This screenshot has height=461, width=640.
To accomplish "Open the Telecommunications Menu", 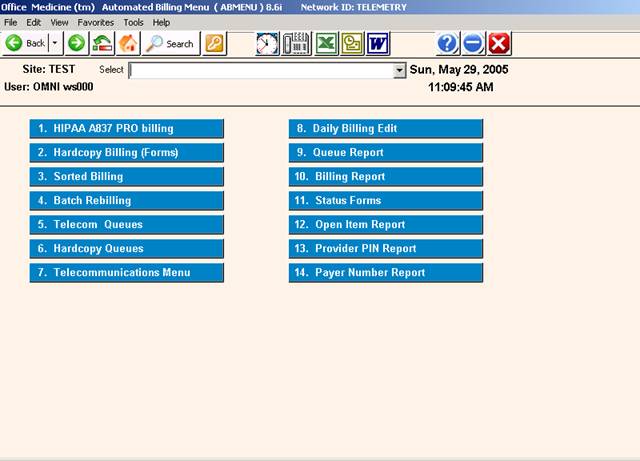I will click(126, 273).
